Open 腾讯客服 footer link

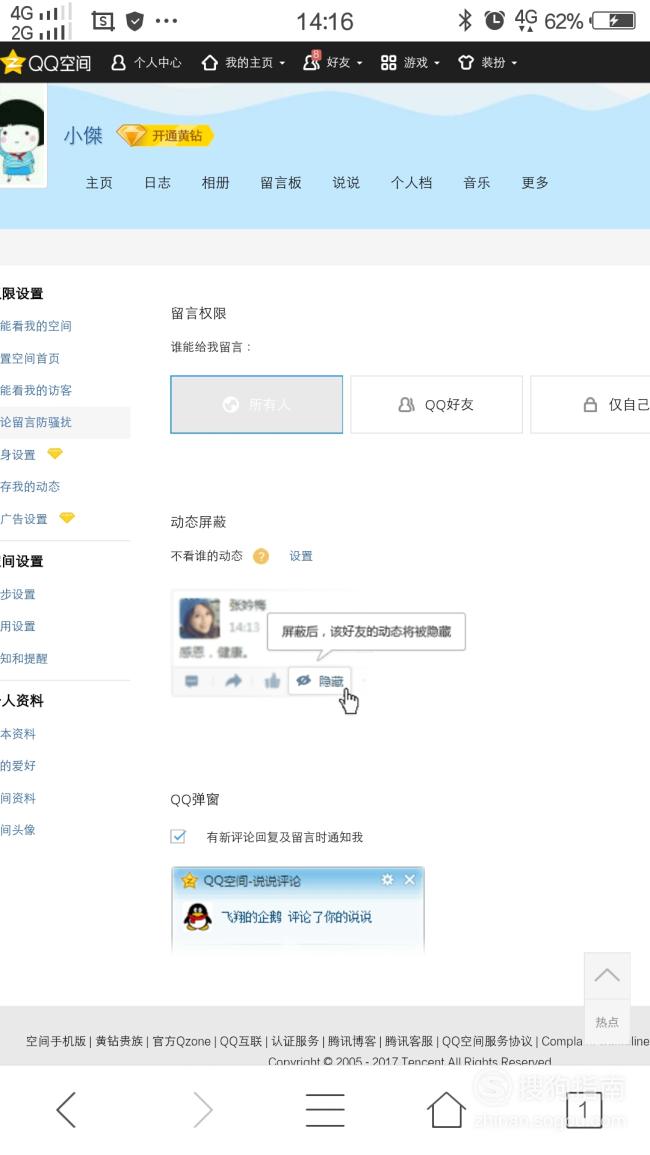tap(409, 1041)
